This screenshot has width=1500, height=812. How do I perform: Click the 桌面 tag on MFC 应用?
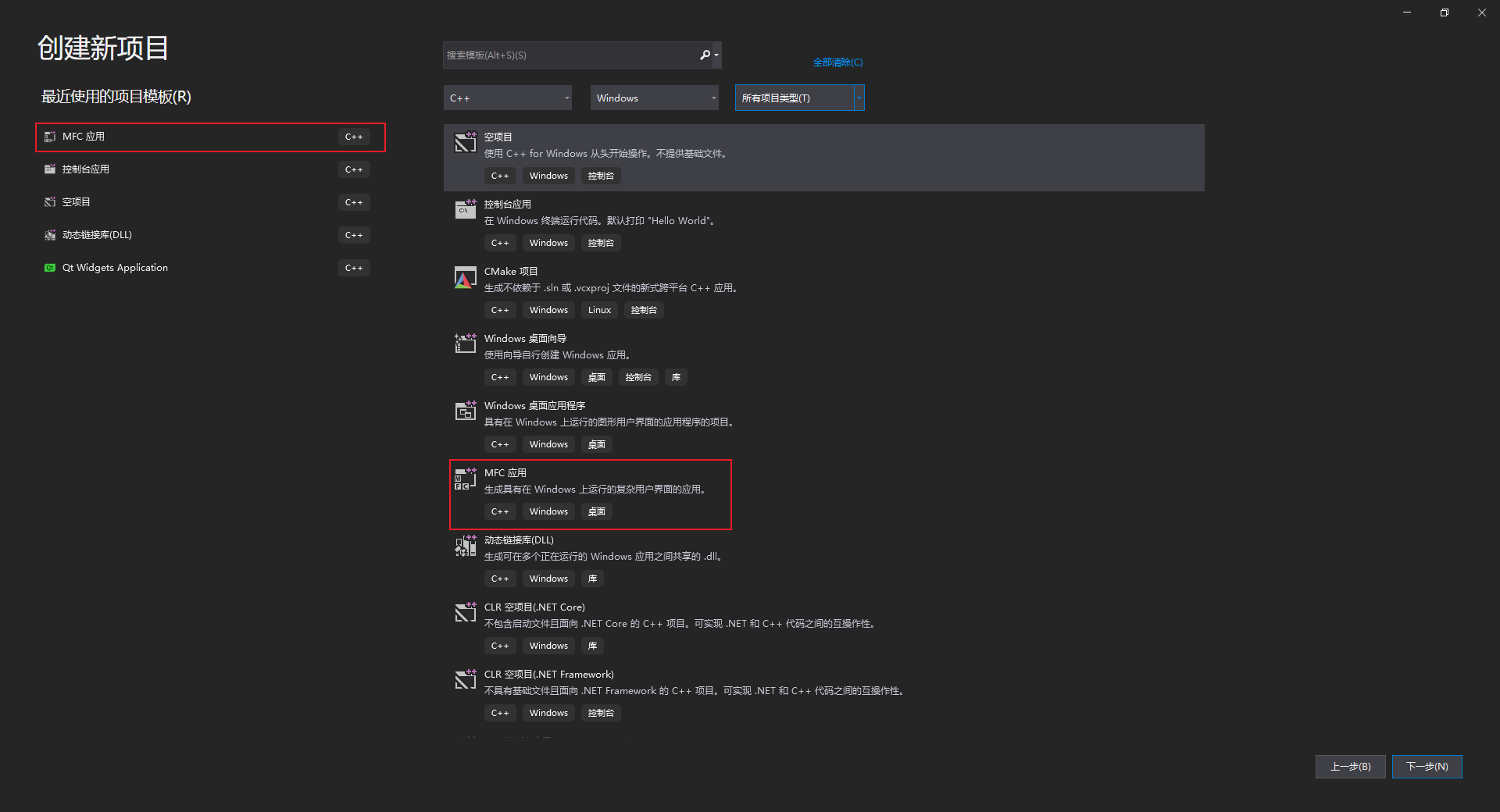[596, 511]
